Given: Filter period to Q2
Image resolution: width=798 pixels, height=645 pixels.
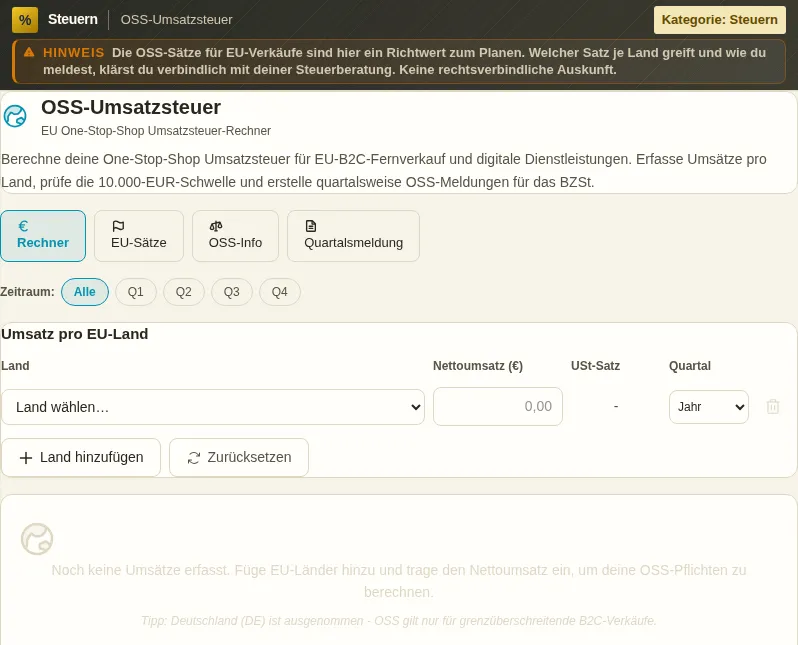Looking at the screenshot, I should pos(184,292).
